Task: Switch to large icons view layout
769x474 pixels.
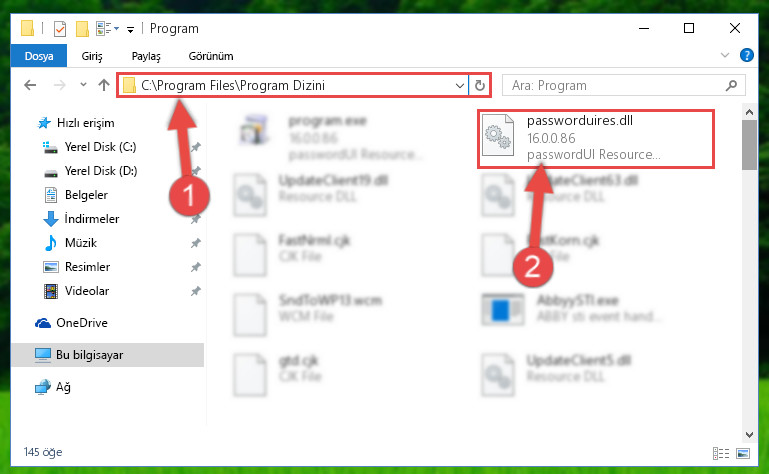Action: [743, 453]
